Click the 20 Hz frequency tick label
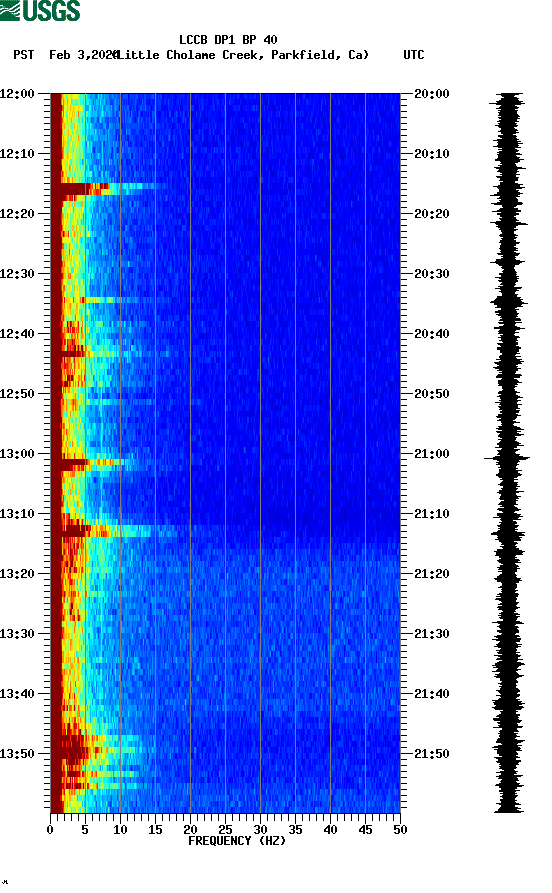 click(190, 830)
